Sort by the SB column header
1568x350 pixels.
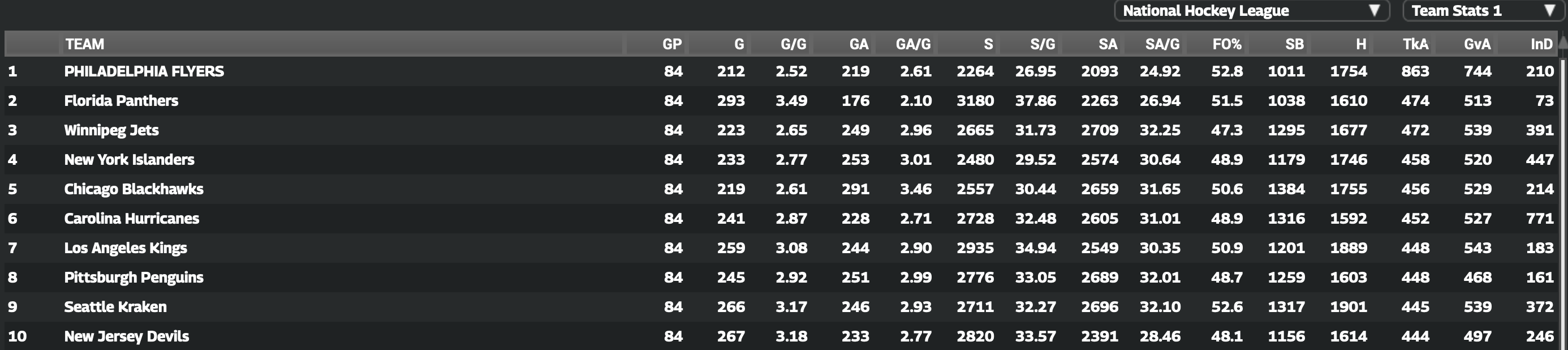coord(1294,44)
